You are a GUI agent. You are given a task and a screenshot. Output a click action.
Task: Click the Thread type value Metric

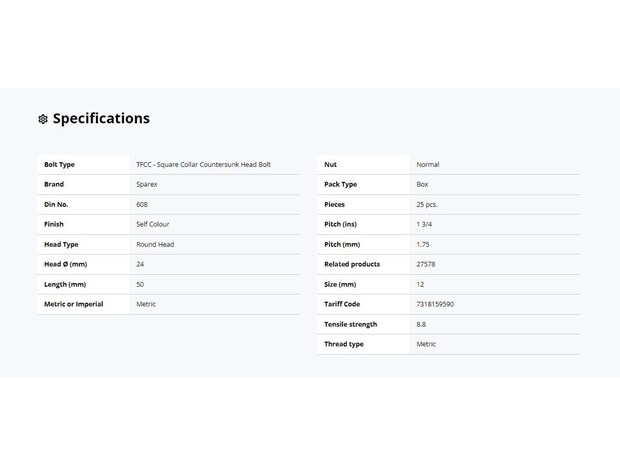click(426, 344)
